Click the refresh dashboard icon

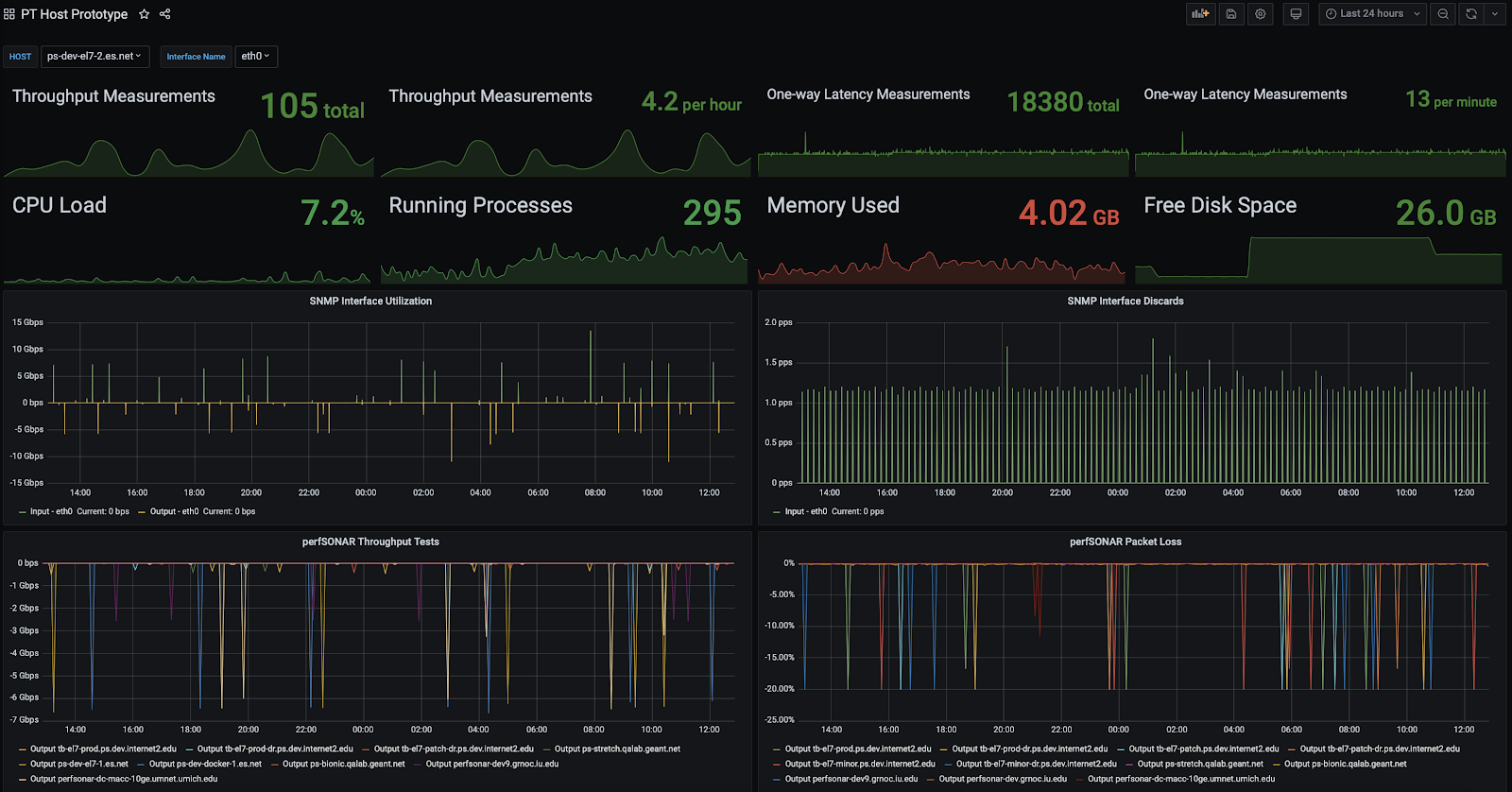[x=1471, y=14]
